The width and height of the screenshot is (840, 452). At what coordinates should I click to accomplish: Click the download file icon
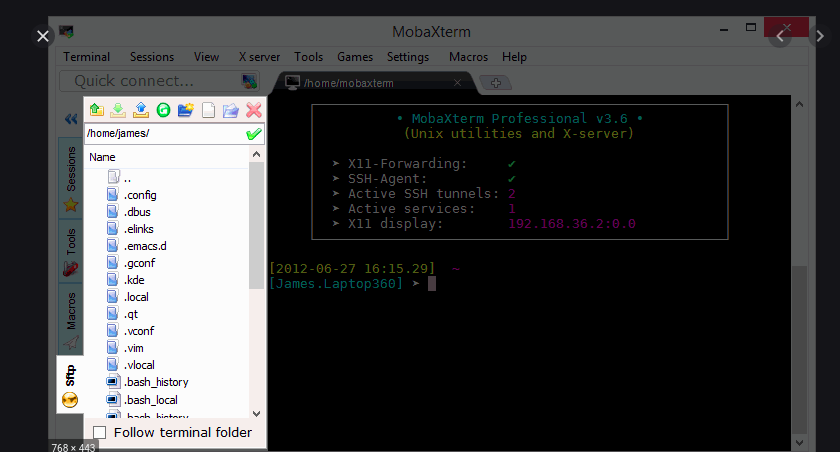click(x=118, y=110)
